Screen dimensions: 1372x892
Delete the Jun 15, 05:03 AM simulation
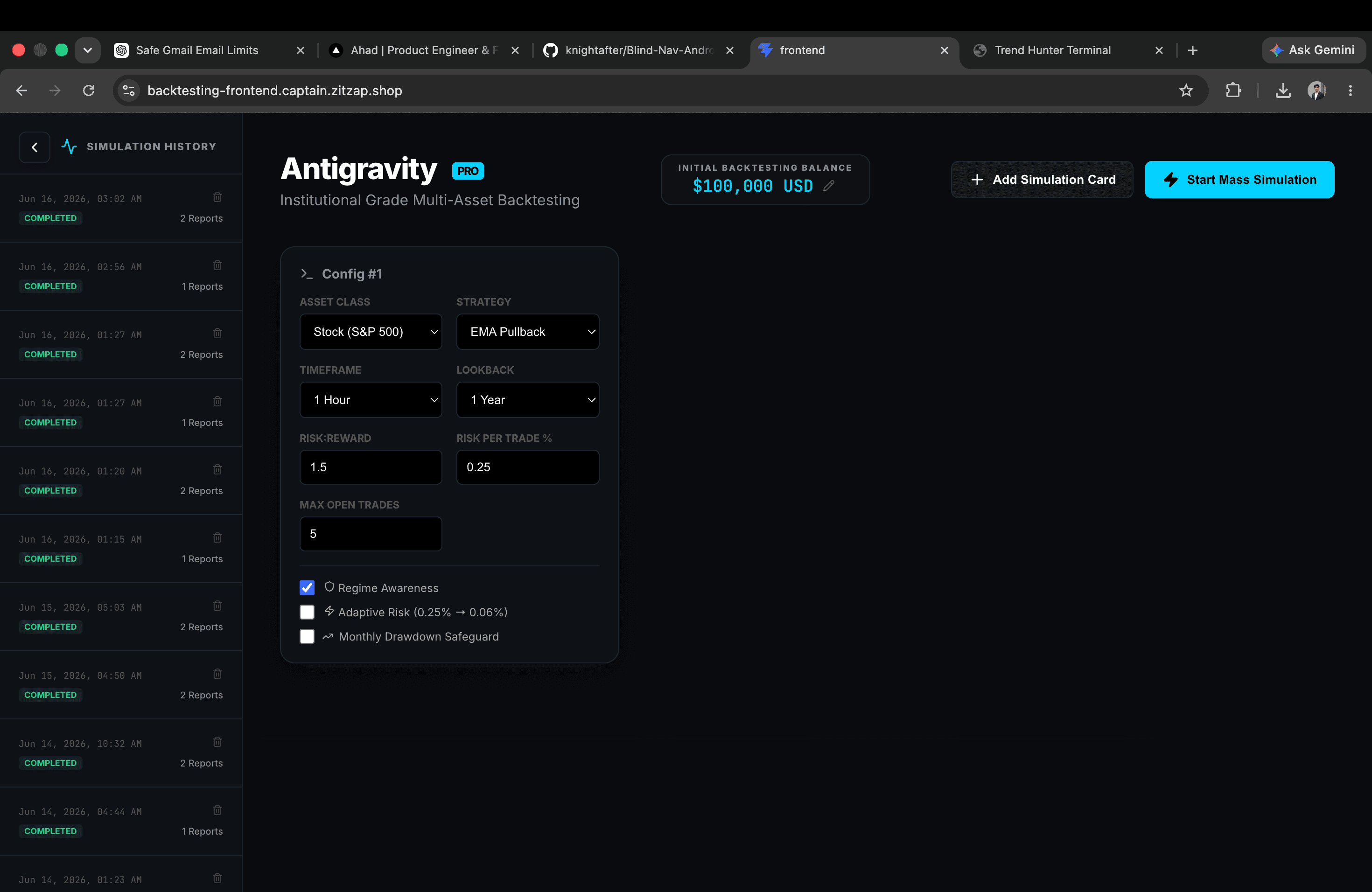click(x=217, y=606)
